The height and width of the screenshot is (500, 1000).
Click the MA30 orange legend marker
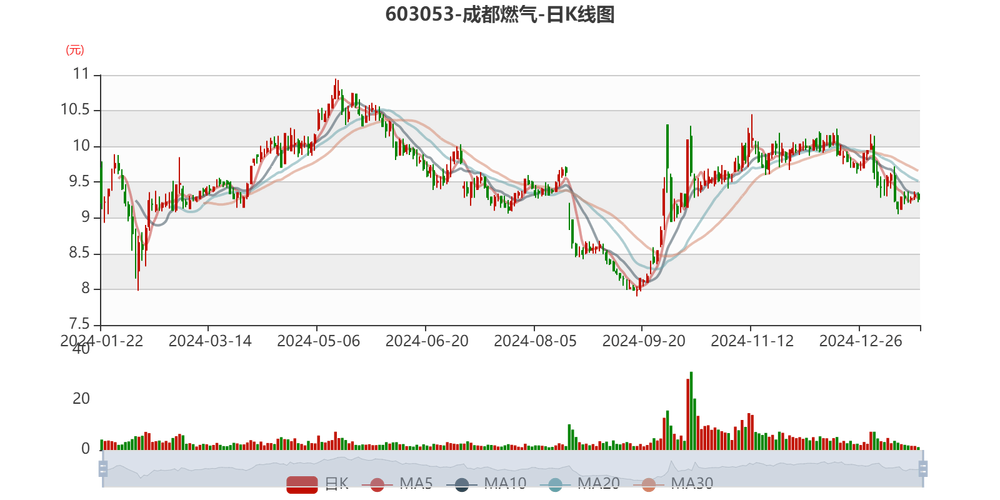pos(649,485)
